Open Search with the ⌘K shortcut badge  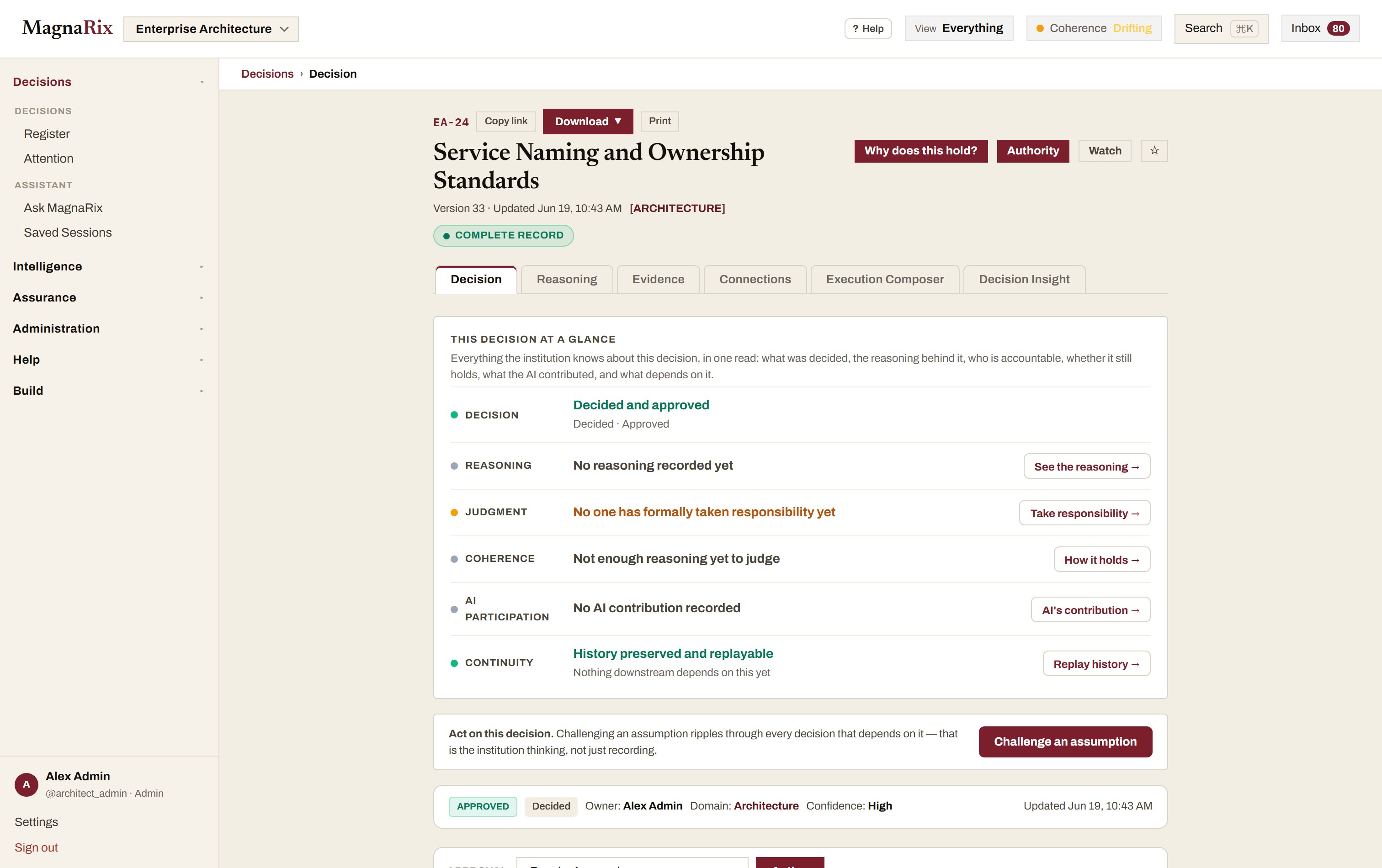(1221, 29)
